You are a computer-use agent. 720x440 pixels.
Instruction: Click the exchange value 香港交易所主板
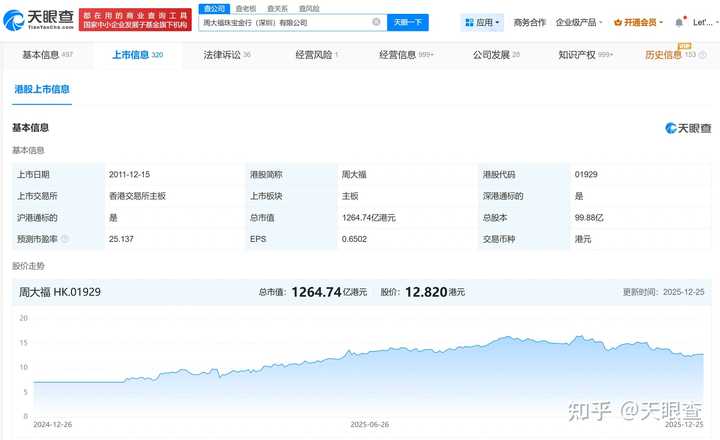pos(137,196)
